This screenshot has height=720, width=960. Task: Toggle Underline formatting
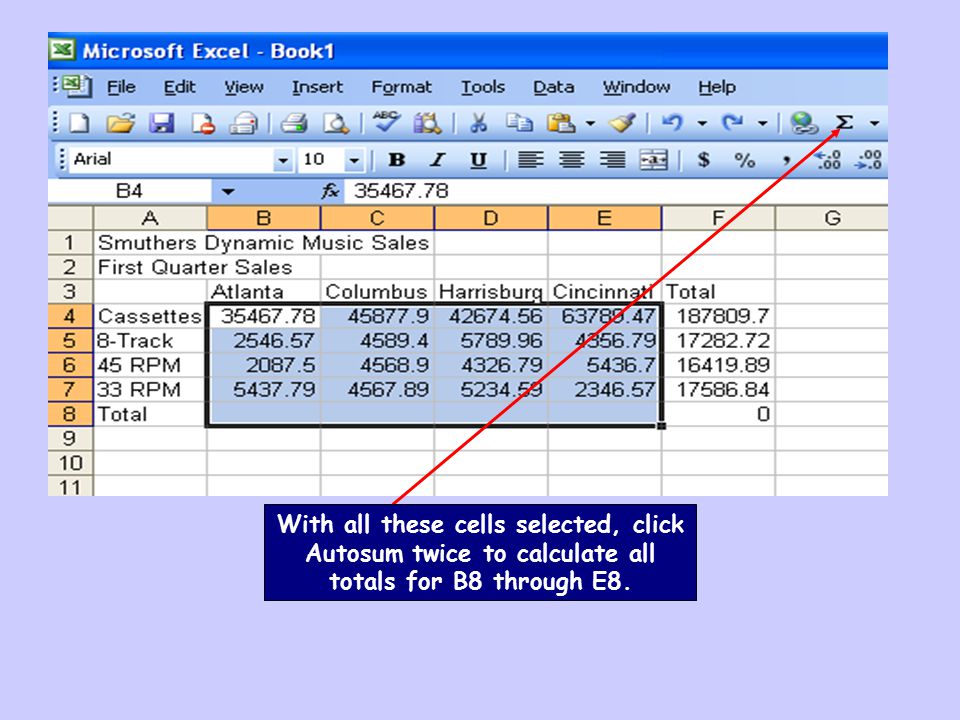coord(478,160)
